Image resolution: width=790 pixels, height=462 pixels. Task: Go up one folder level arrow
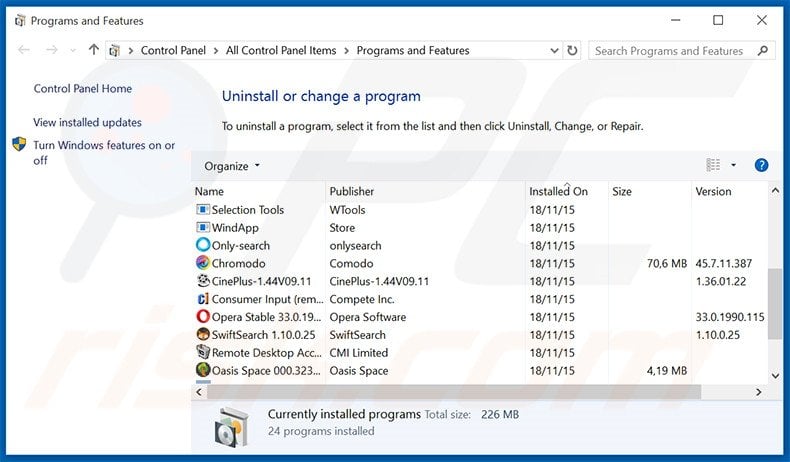(x=93, y=49)
